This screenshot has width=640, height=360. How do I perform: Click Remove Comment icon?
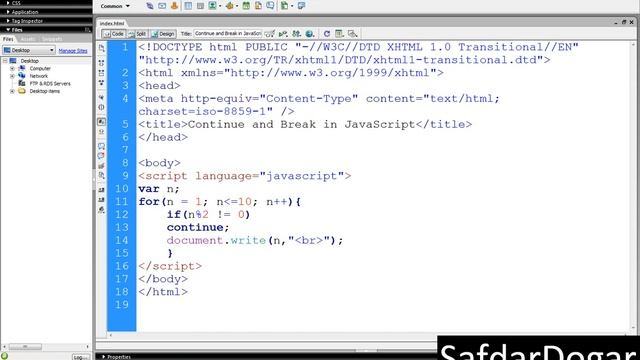(102, 156)
